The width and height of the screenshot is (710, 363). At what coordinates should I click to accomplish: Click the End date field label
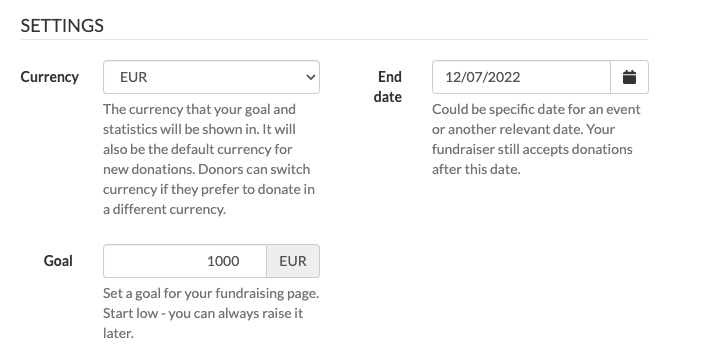click(388, 87)
